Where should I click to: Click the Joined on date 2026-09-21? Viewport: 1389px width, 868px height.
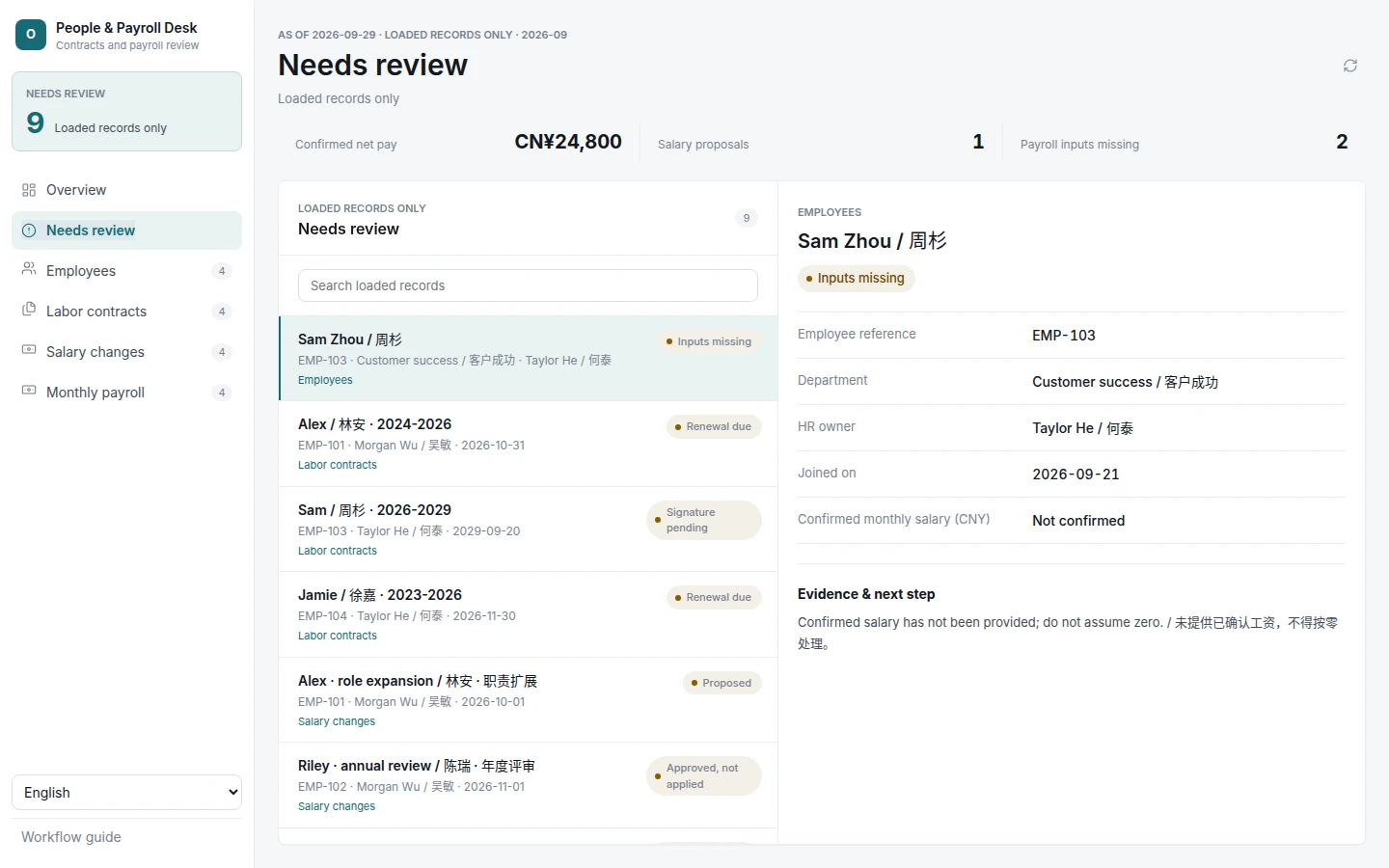click(1076, 475)
